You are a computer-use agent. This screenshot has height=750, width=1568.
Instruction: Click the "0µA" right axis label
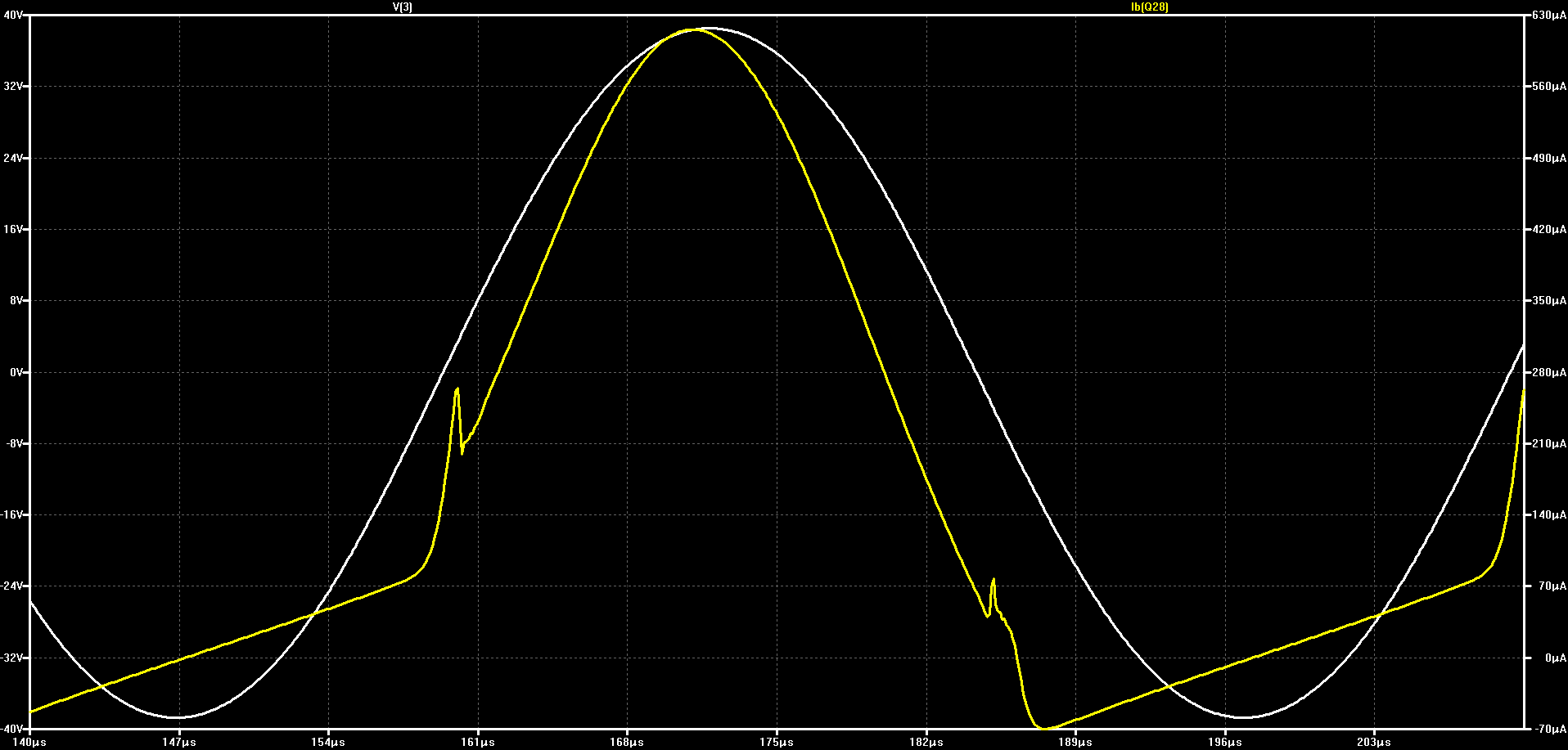click(x=1555, y=658)
